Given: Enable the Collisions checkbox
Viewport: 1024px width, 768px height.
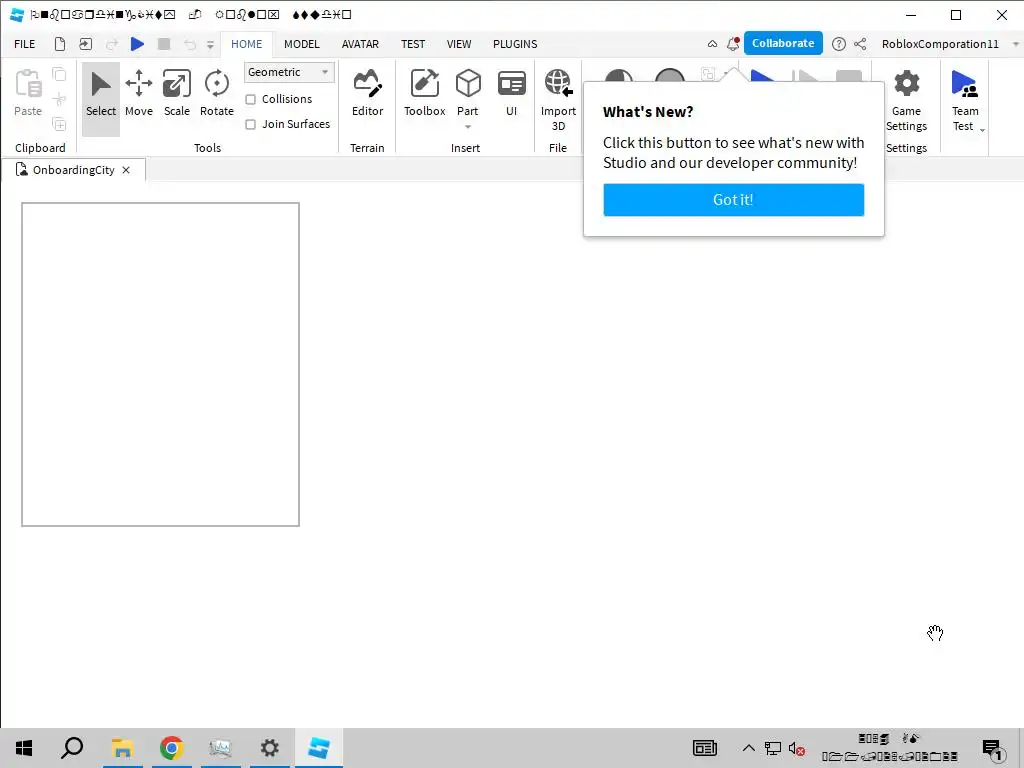Looking at the screenshot, I should tap(250, 99).
